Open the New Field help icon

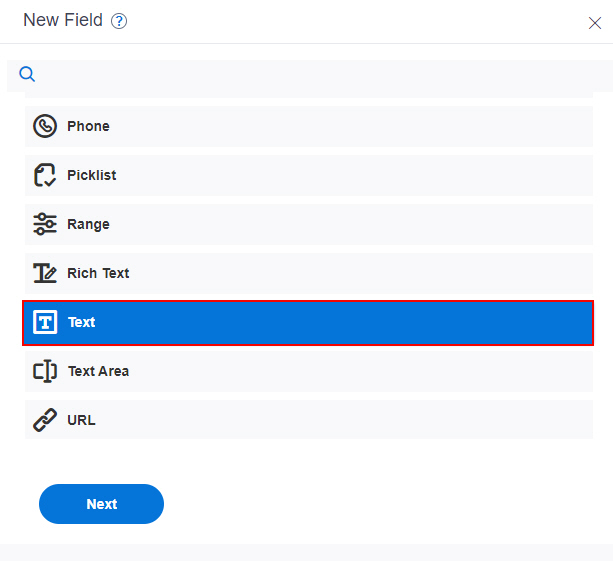119,21
